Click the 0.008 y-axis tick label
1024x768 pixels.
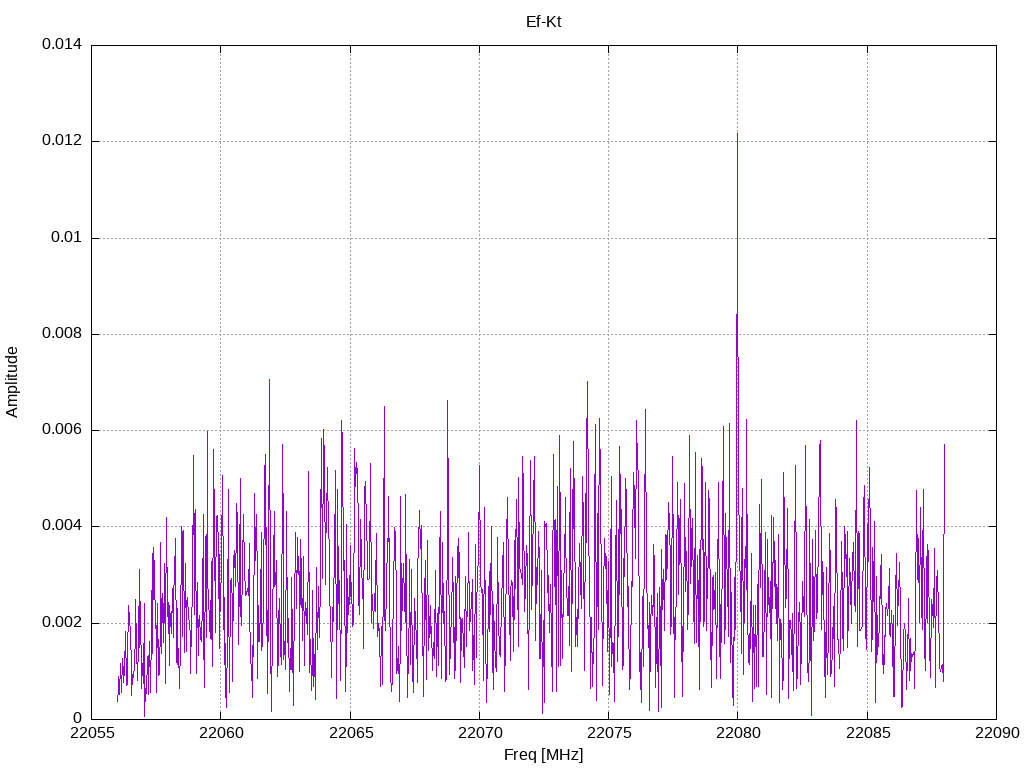(61, 334)
